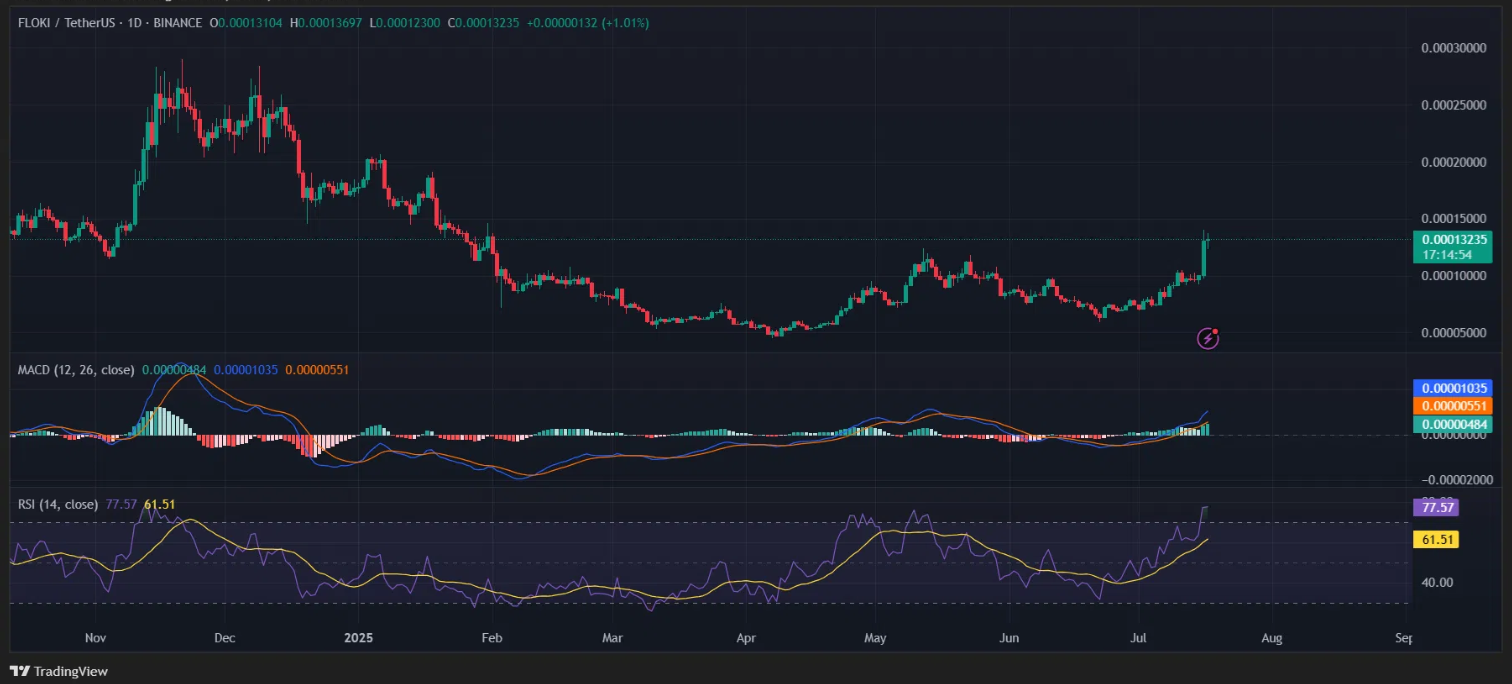This screenshot has height=684, width=1512.
Task: Click the yellow 61.51 value in the RSI legend
Action: pyautogui.click(x=158, y=504)
